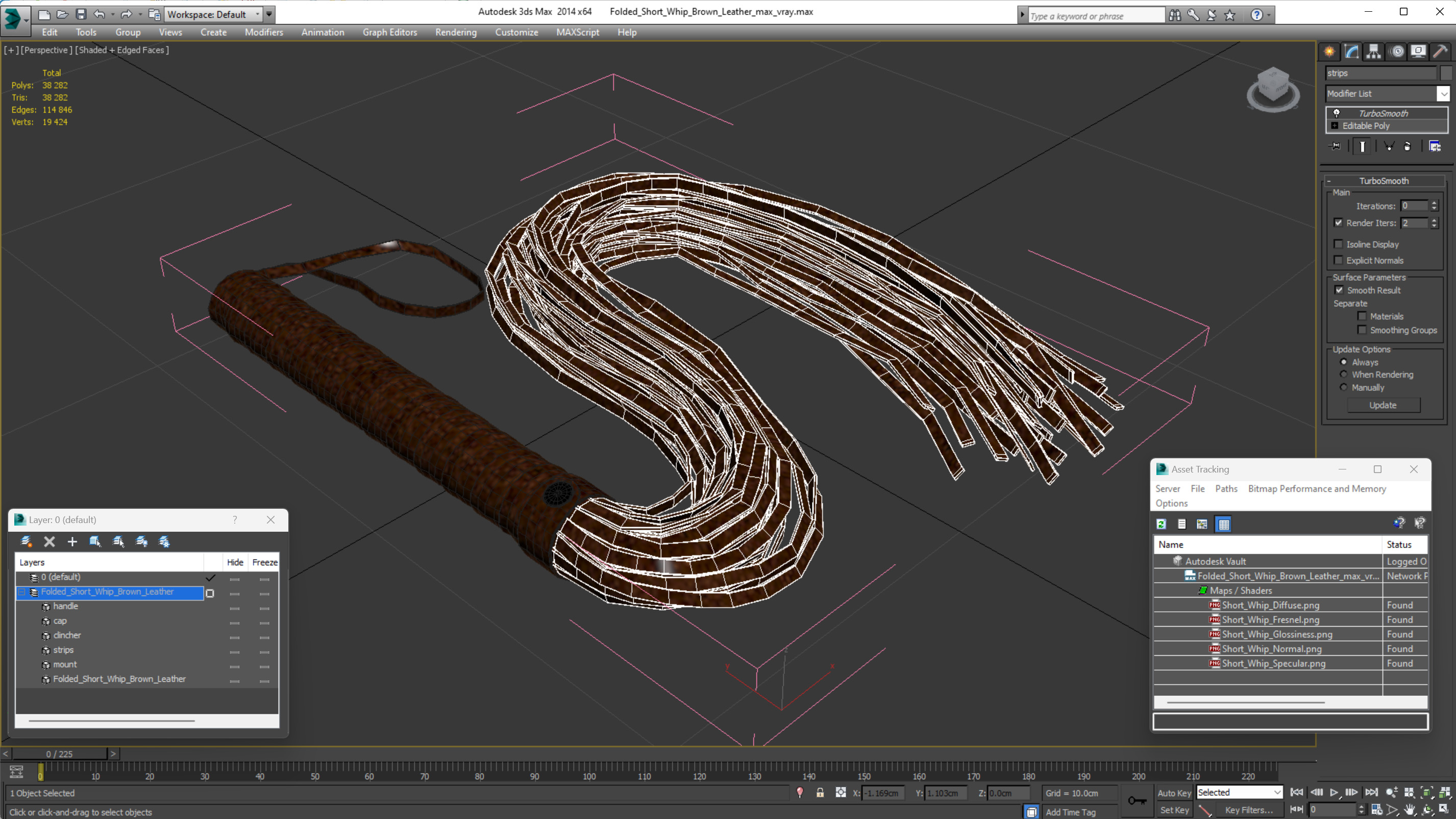Click the object color swatch beside strips

pyautogui.click(x=1446, y=73)
